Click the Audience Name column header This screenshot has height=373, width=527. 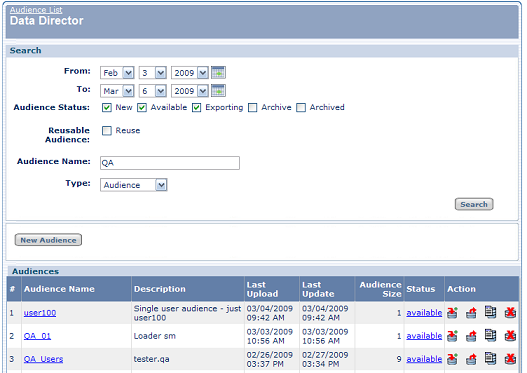coord(76,289)
